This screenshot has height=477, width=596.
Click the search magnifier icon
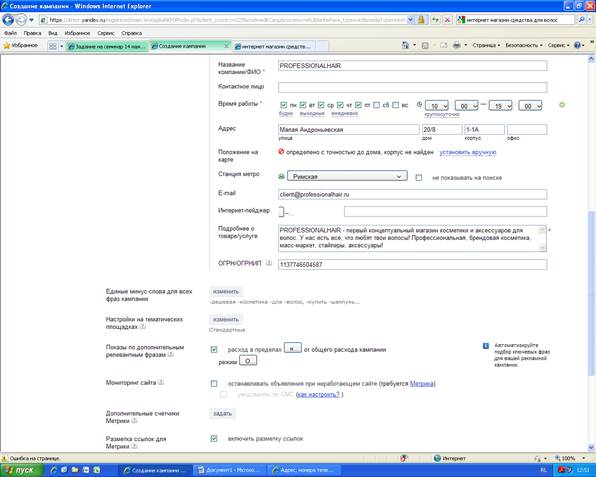(x=581, y=19)
